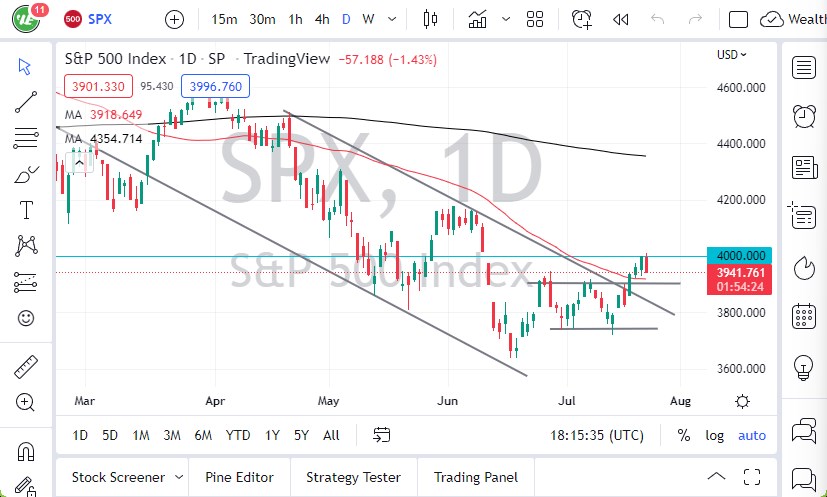Select the 4h timeframe

pos(321,19)
